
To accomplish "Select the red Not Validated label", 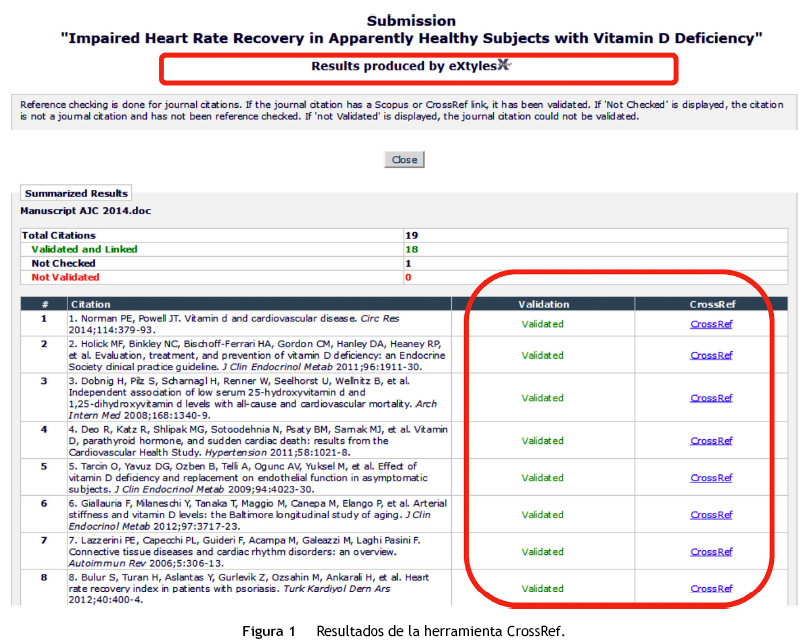I will [x=65, y=277].
